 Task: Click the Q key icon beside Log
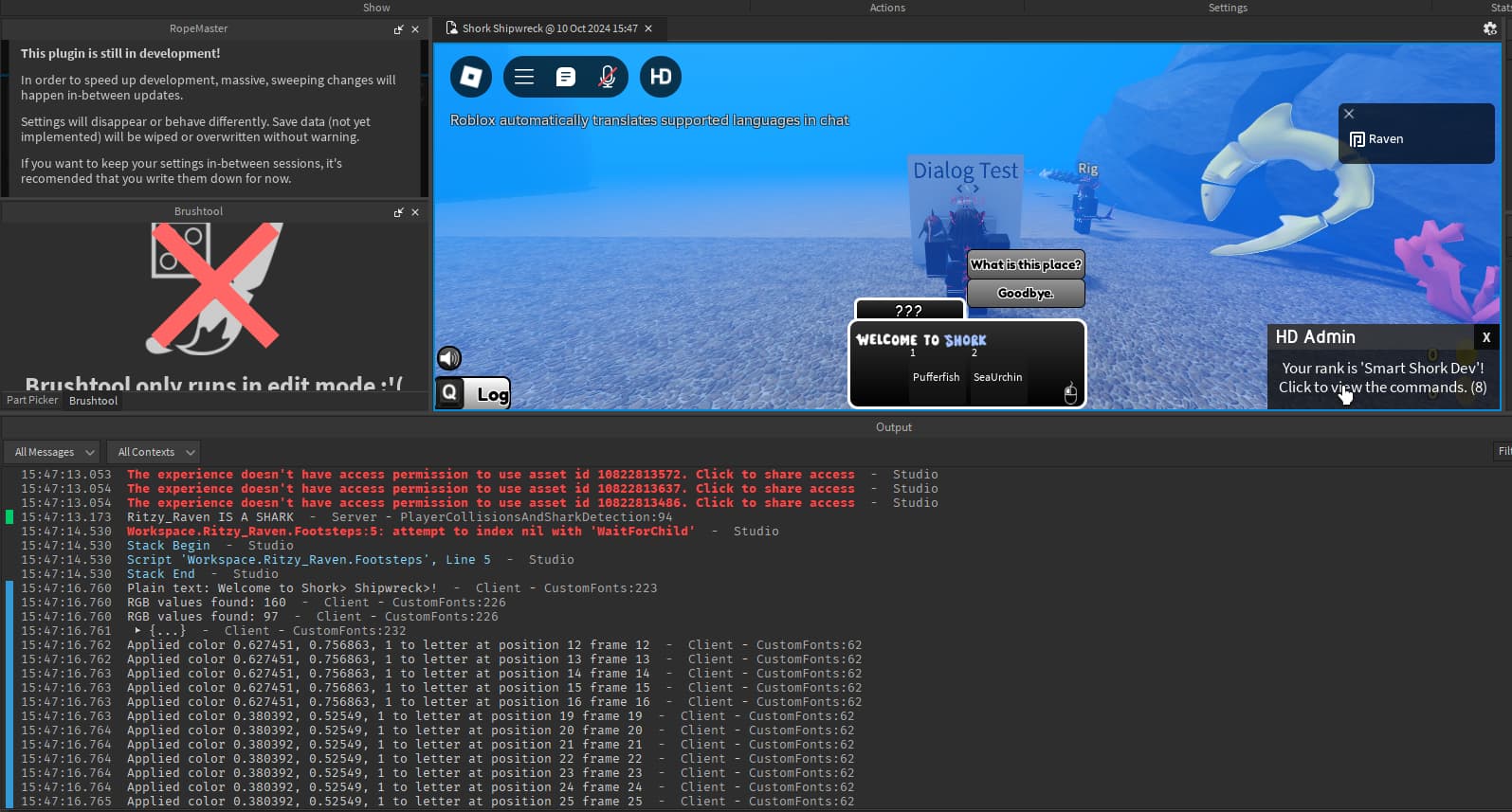(450, 392)
